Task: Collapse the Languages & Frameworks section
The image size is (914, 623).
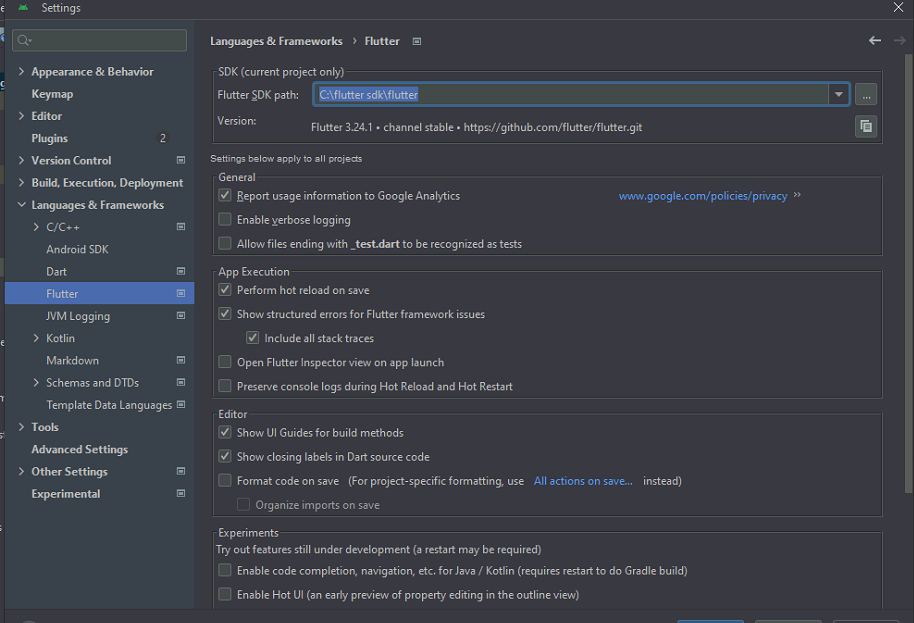Action: tap(22, 205)
